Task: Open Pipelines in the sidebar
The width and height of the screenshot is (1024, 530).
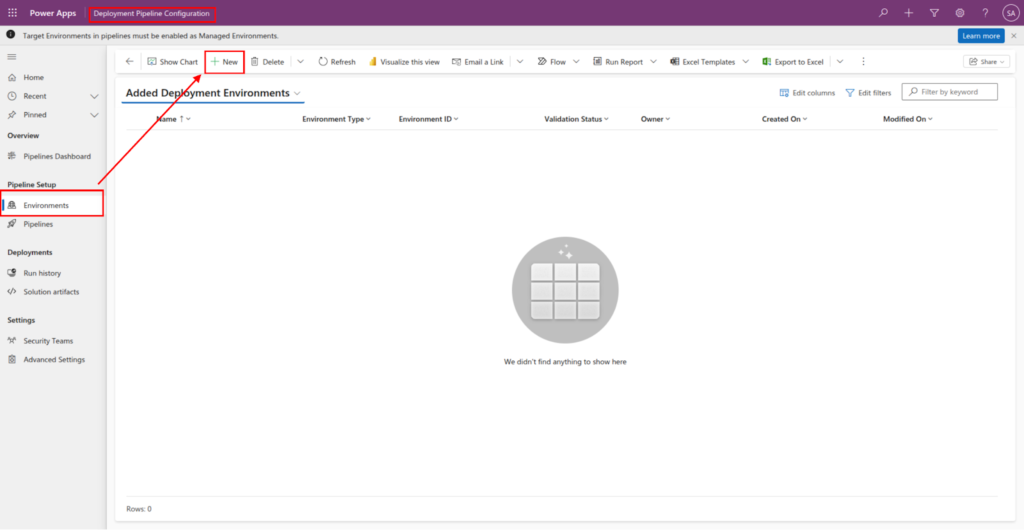Action: tap(38, 224)
